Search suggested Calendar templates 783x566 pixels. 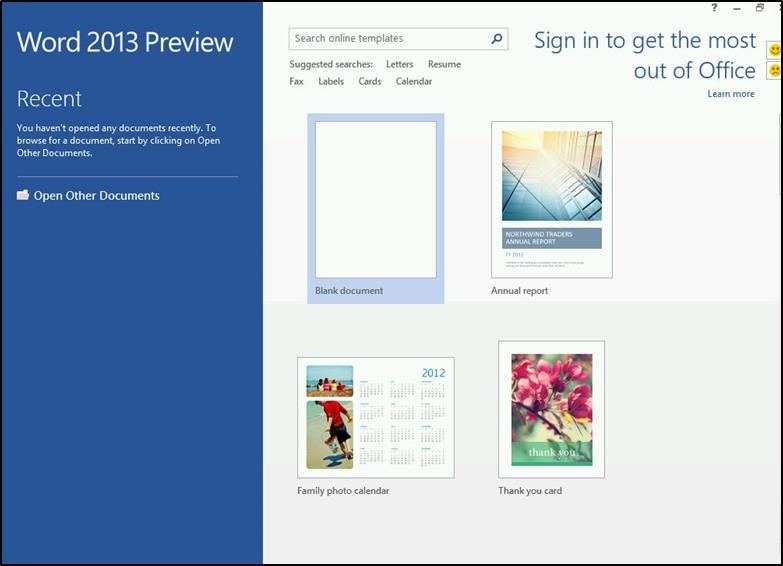click(413, 81)
